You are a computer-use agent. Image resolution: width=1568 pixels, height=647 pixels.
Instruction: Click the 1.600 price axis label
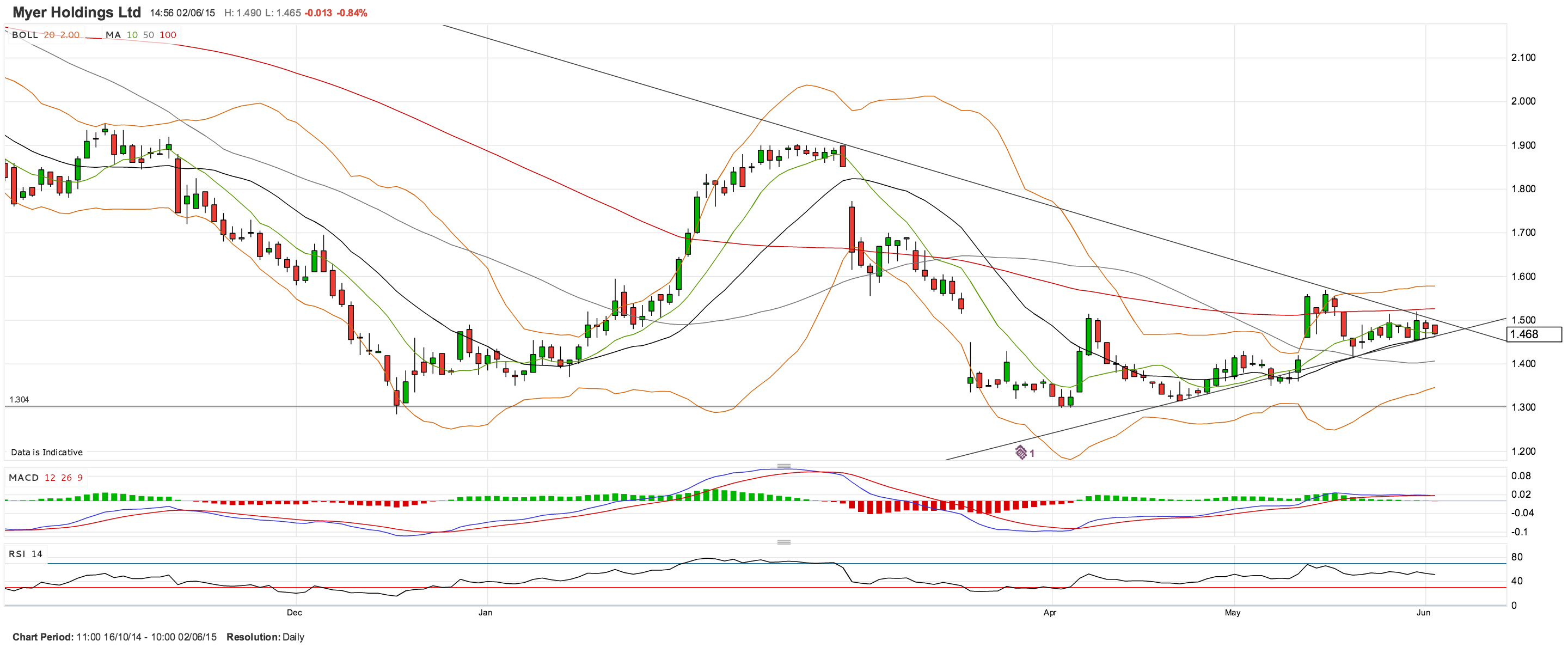[x=1523, y=276]
